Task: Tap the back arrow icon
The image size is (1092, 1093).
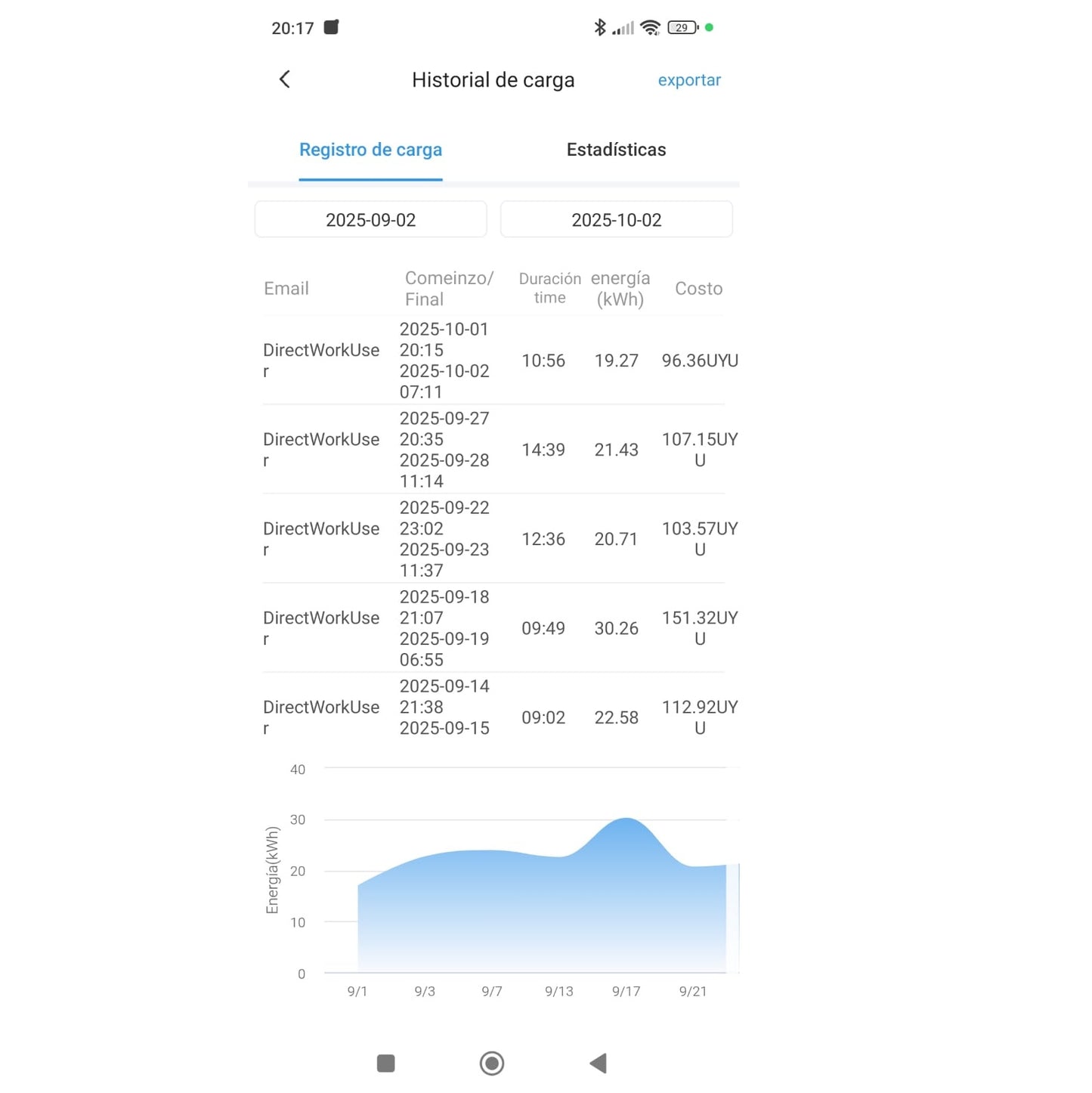Action: (x=285, y=79)
